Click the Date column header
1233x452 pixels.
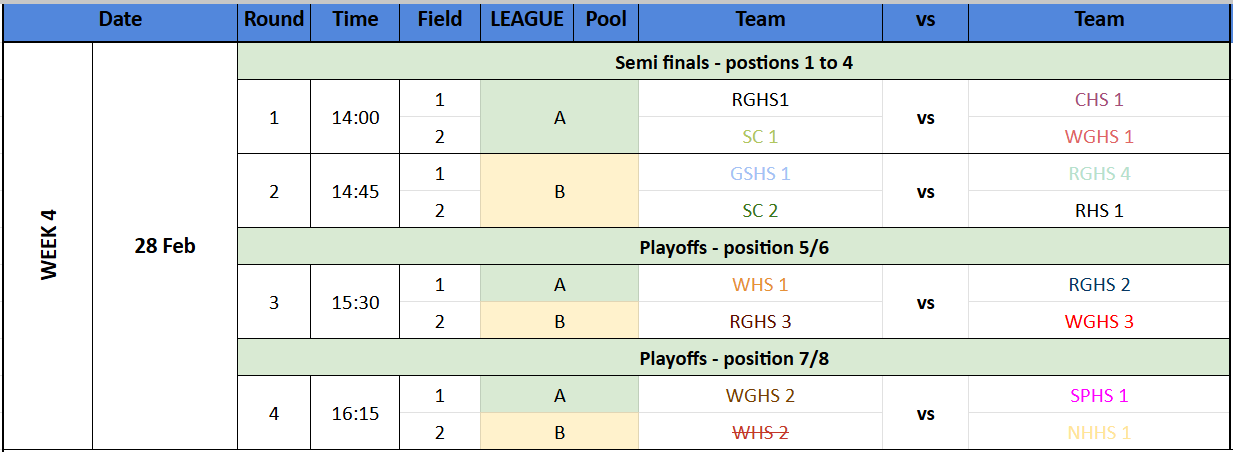[120, 19]
